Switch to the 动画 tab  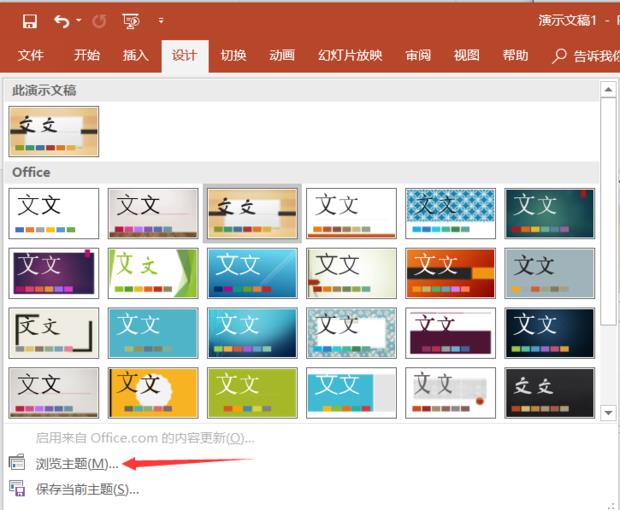[282, 55]
